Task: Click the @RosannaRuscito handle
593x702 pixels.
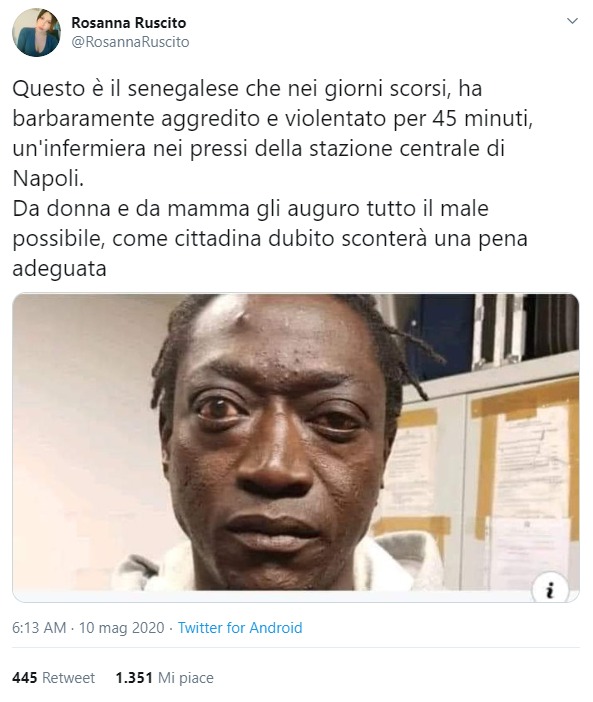Action: tap(130, 42)
